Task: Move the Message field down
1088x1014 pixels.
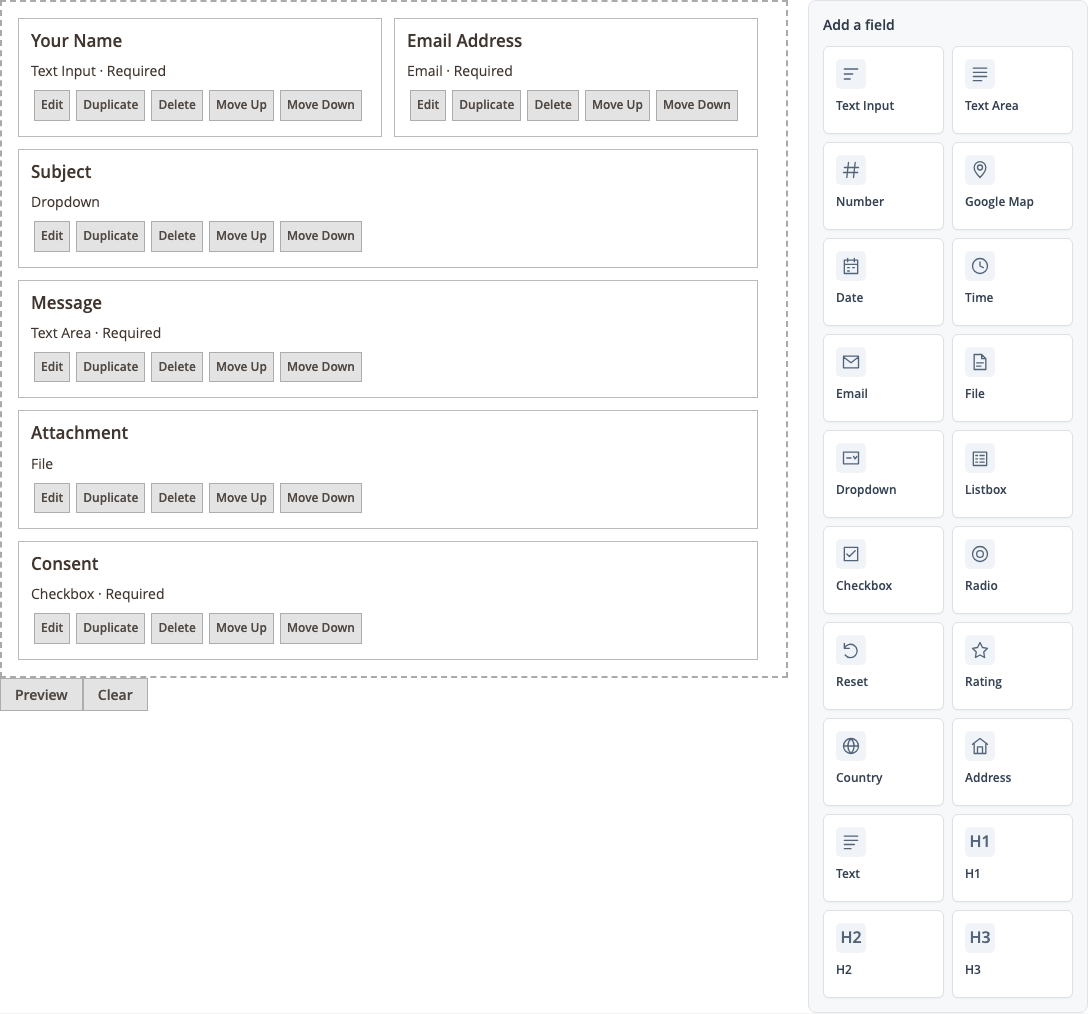Action: 321,366
